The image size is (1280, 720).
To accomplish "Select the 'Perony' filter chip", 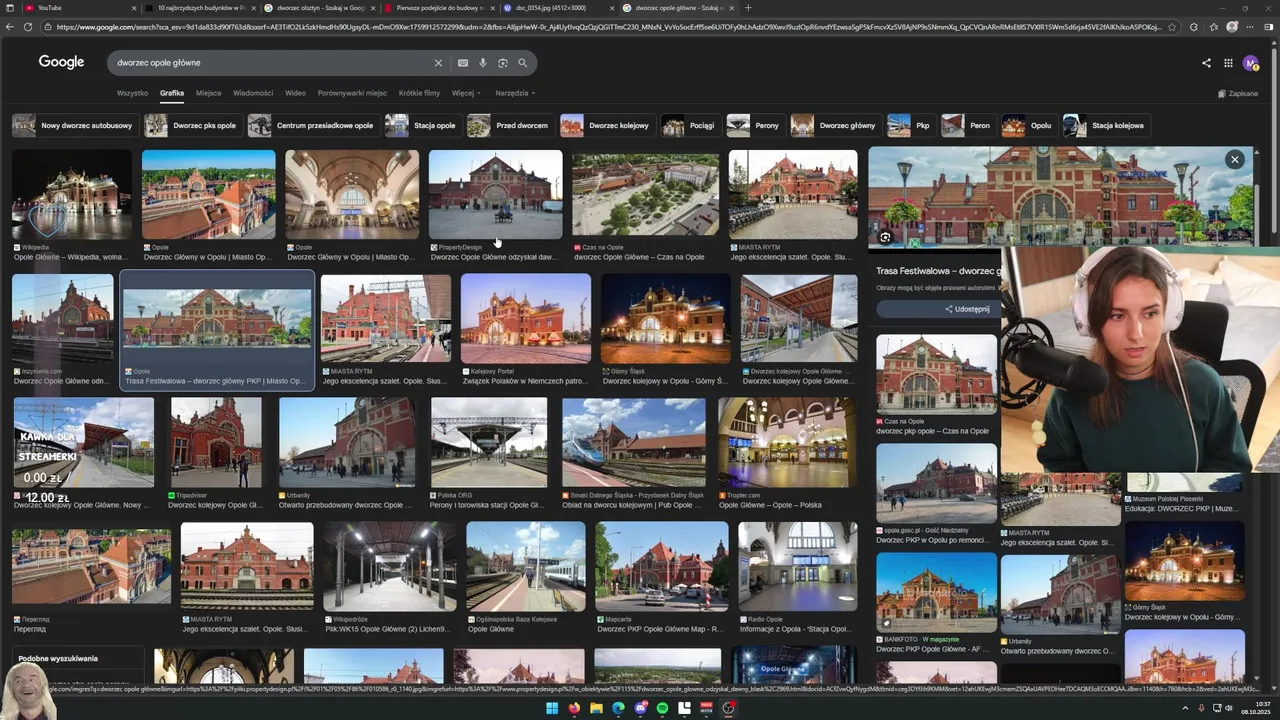I will pos(754,125).
